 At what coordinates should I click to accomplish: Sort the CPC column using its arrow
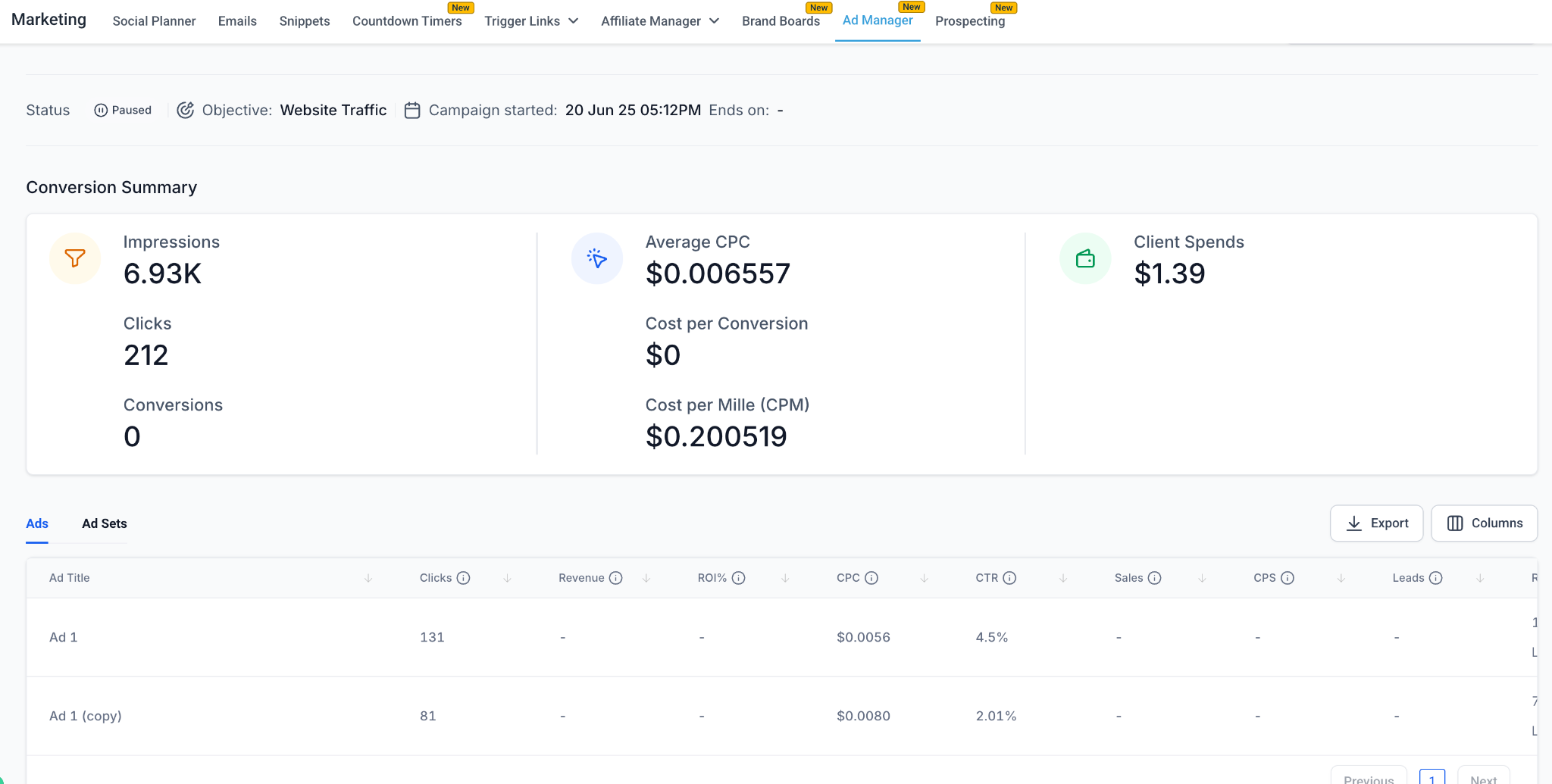click(x=925, y=578)
